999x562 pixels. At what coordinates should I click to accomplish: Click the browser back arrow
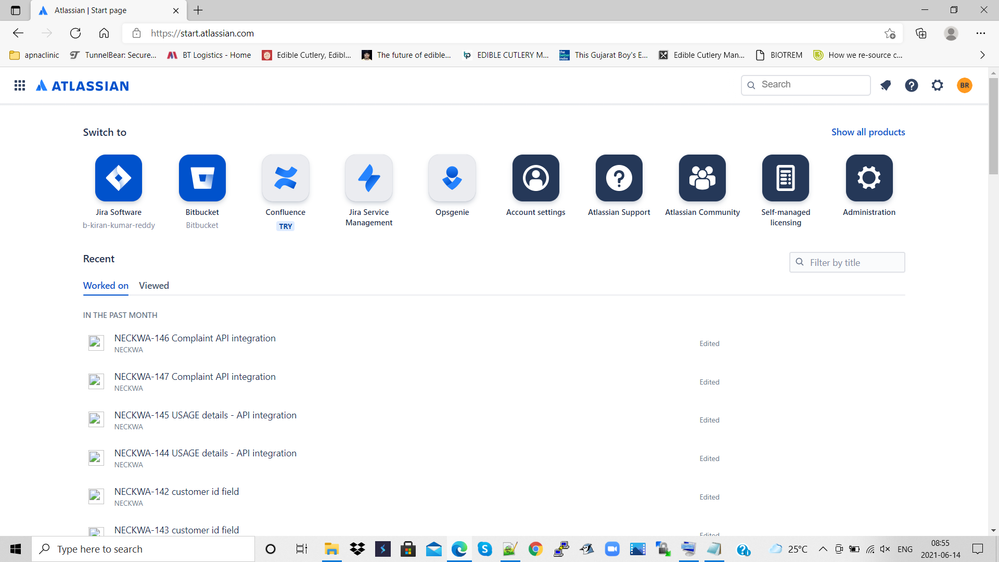(18, 33)
